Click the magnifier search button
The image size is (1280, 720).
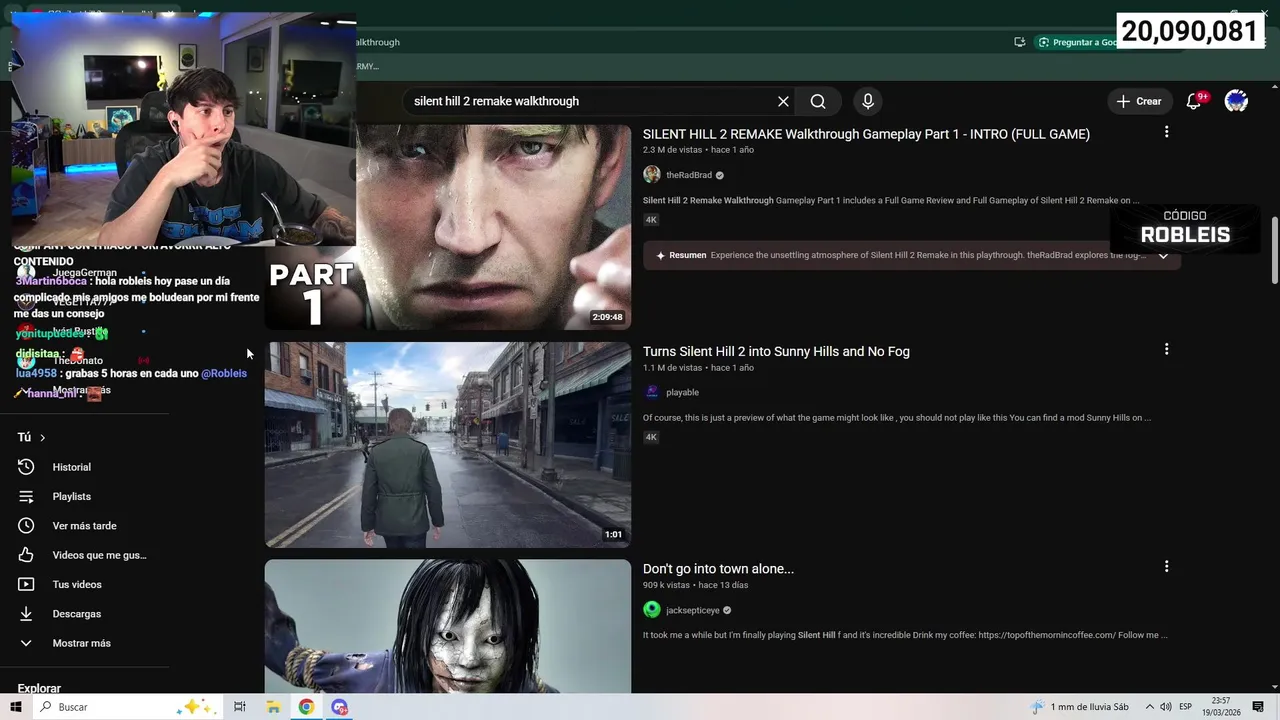point(818,101)
